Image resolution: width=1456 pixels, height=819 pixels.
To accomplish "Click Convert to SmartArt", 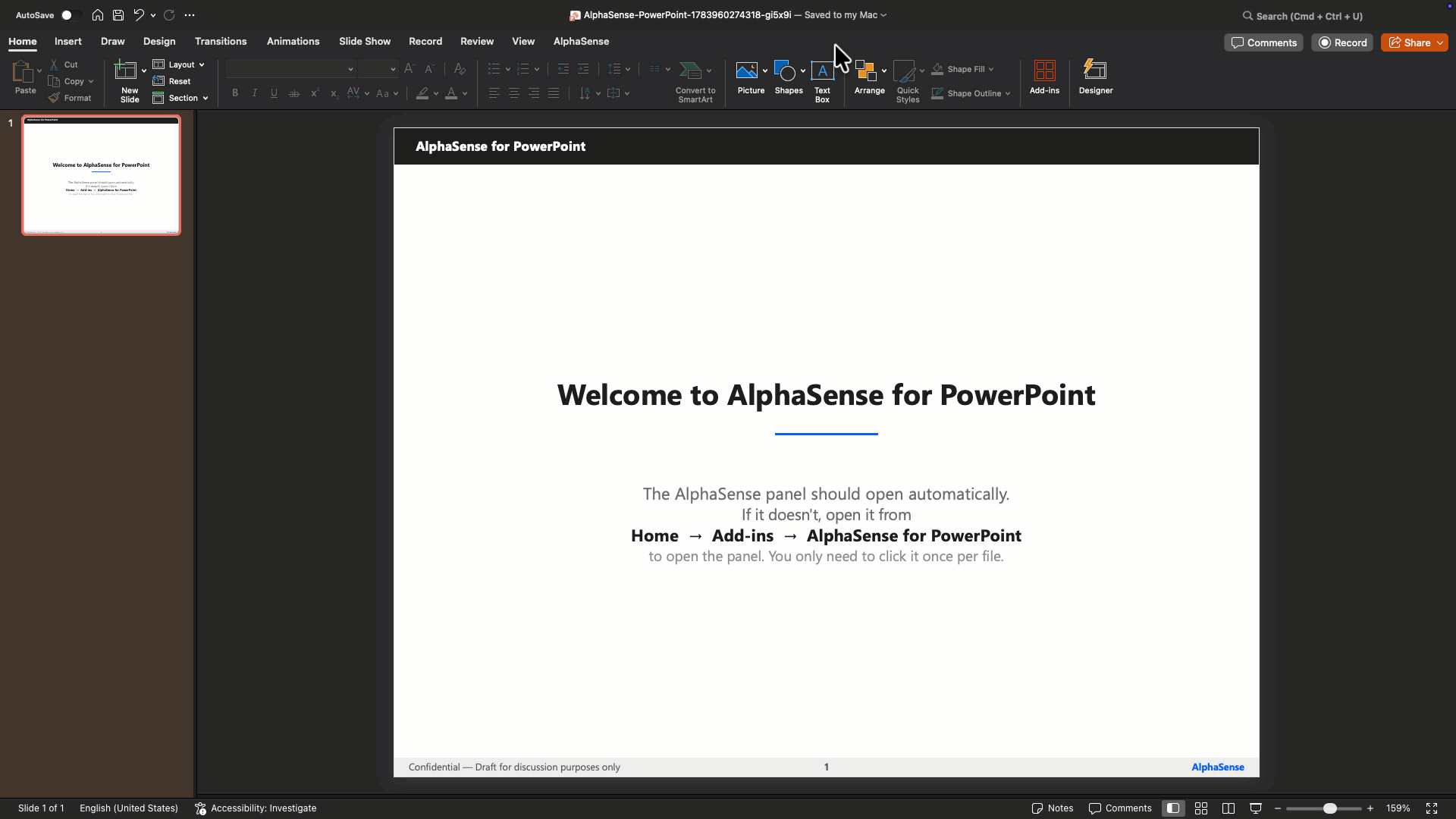I will point(695,82).
